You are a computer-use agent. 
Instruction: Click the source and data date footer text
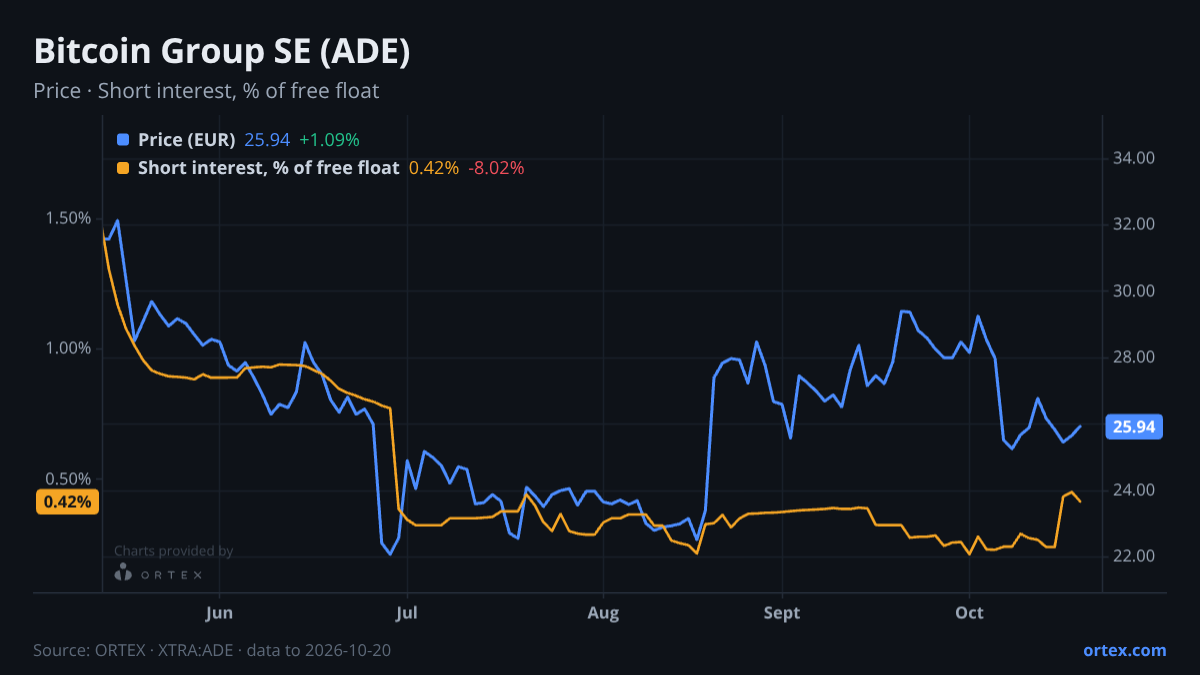[x=212, y=650]
